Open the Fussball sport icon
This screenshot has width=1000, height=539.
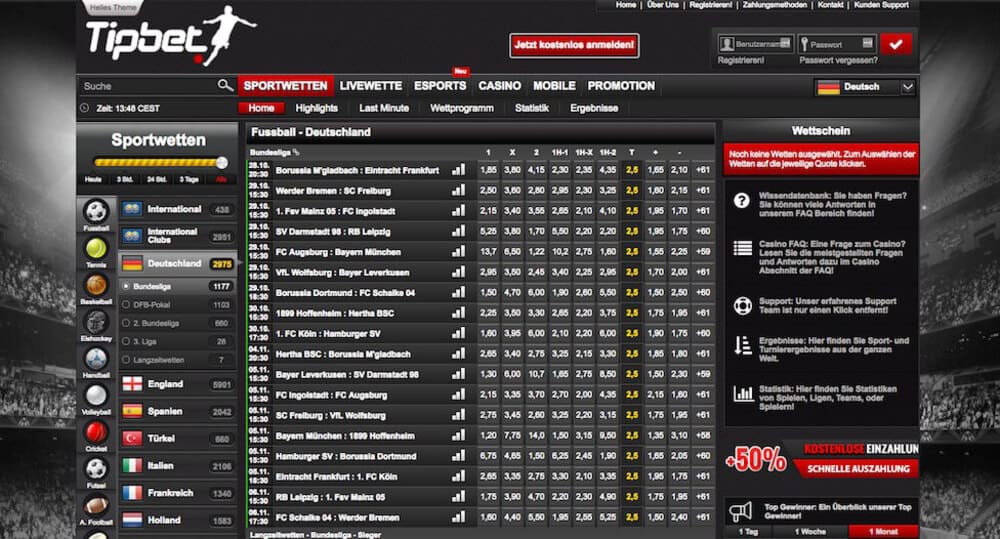(x=96, y=211)
